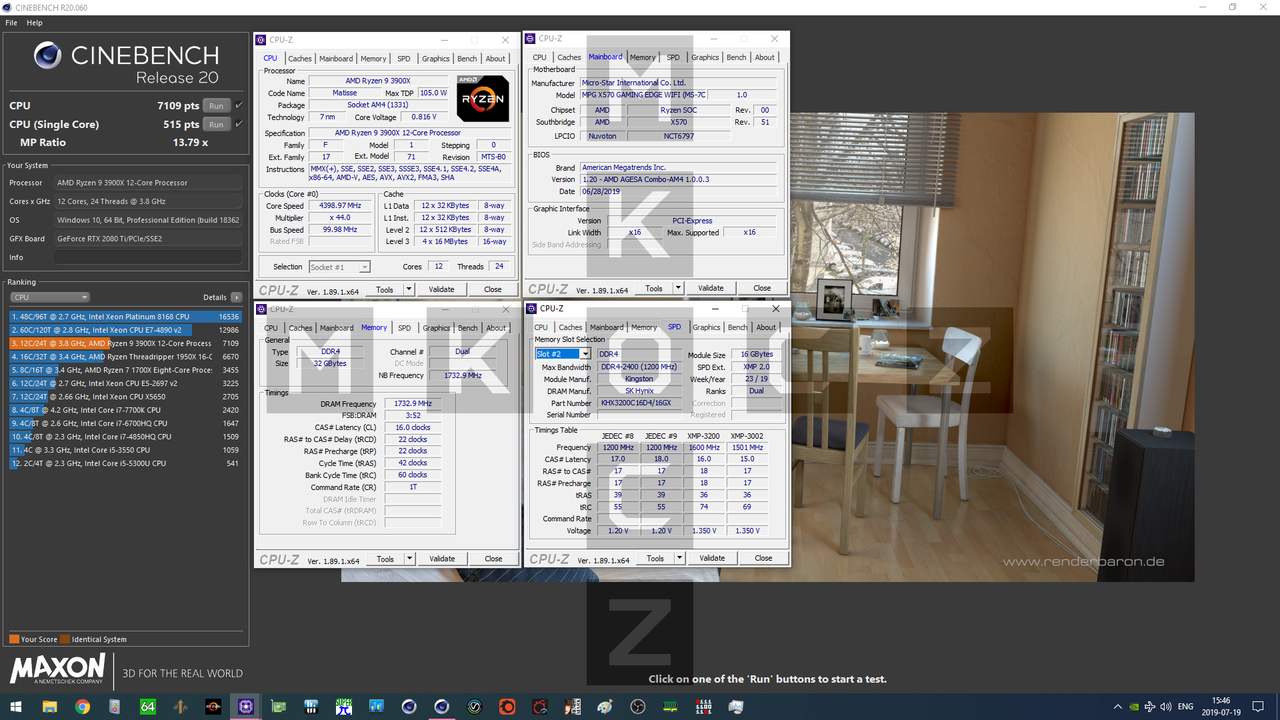Click the Core Speed 4398.97 MHz value

point(338,206)
